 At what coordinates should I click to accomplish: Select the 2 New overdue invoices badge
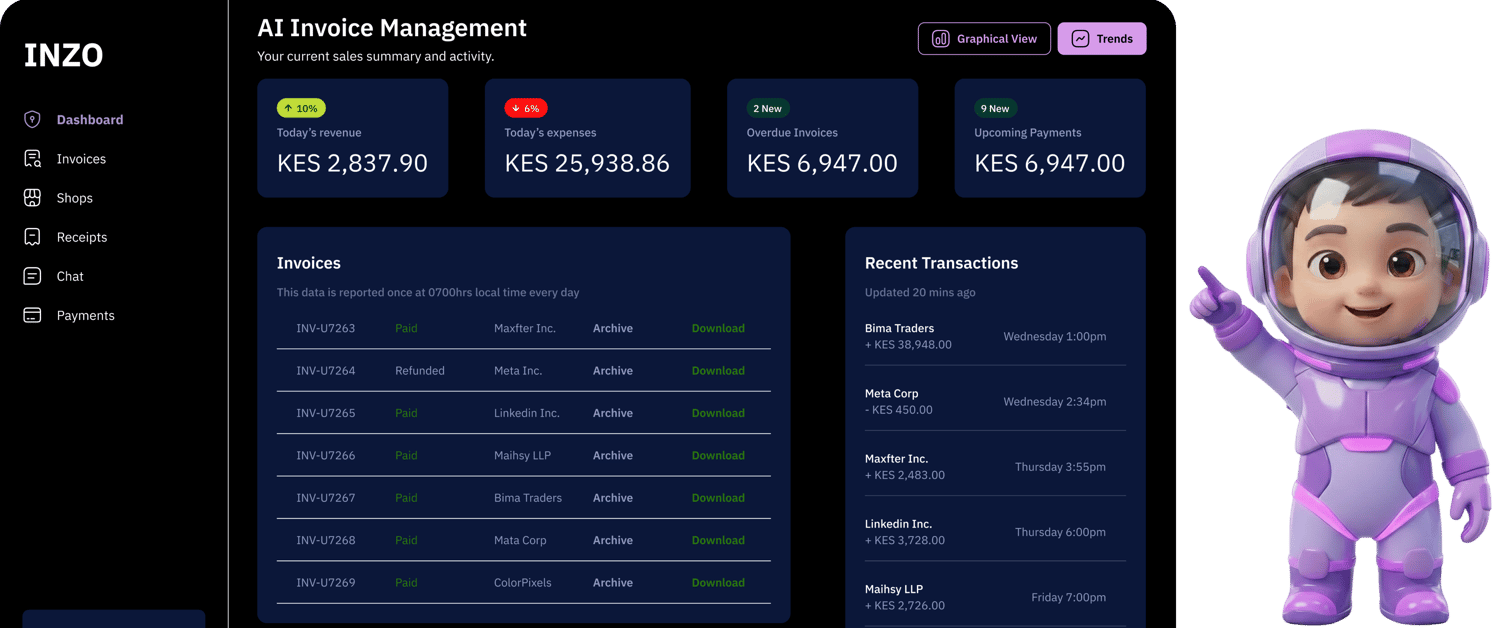[x=767, y=108]
